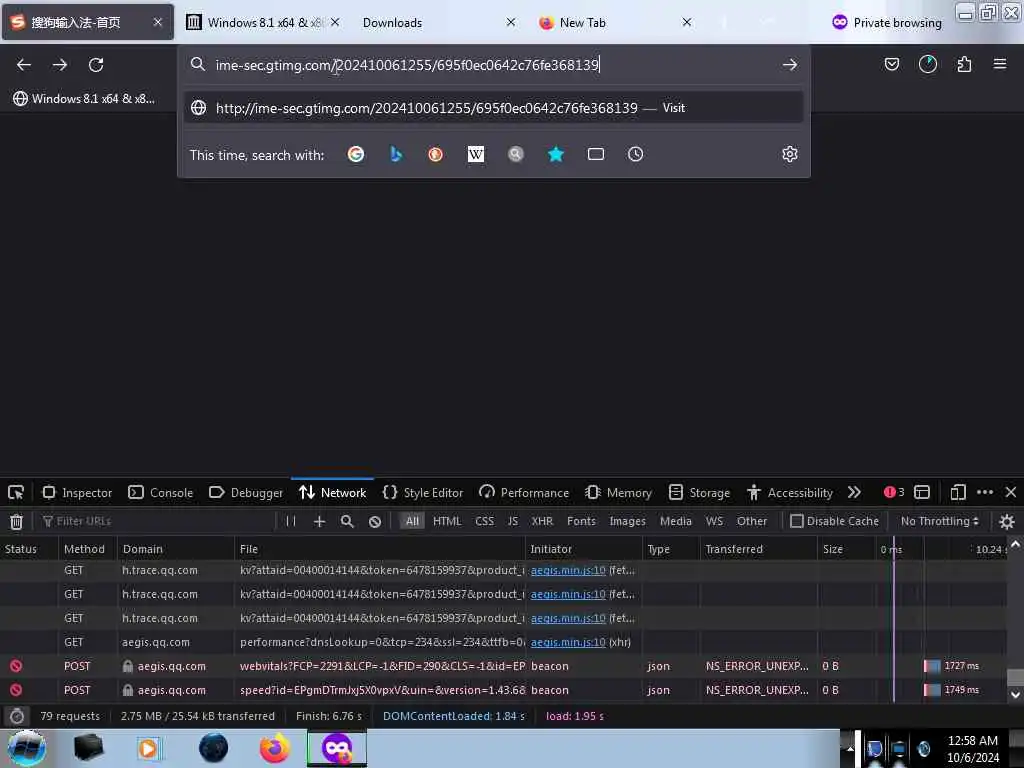Search history using the clock icon
Screen dimensions: 1024x768
pos(635,154)
